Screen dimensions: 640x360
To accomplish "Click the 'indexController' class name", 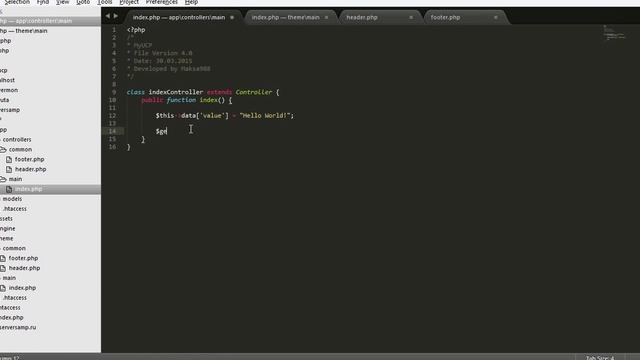I will click(x=176, y=92).
